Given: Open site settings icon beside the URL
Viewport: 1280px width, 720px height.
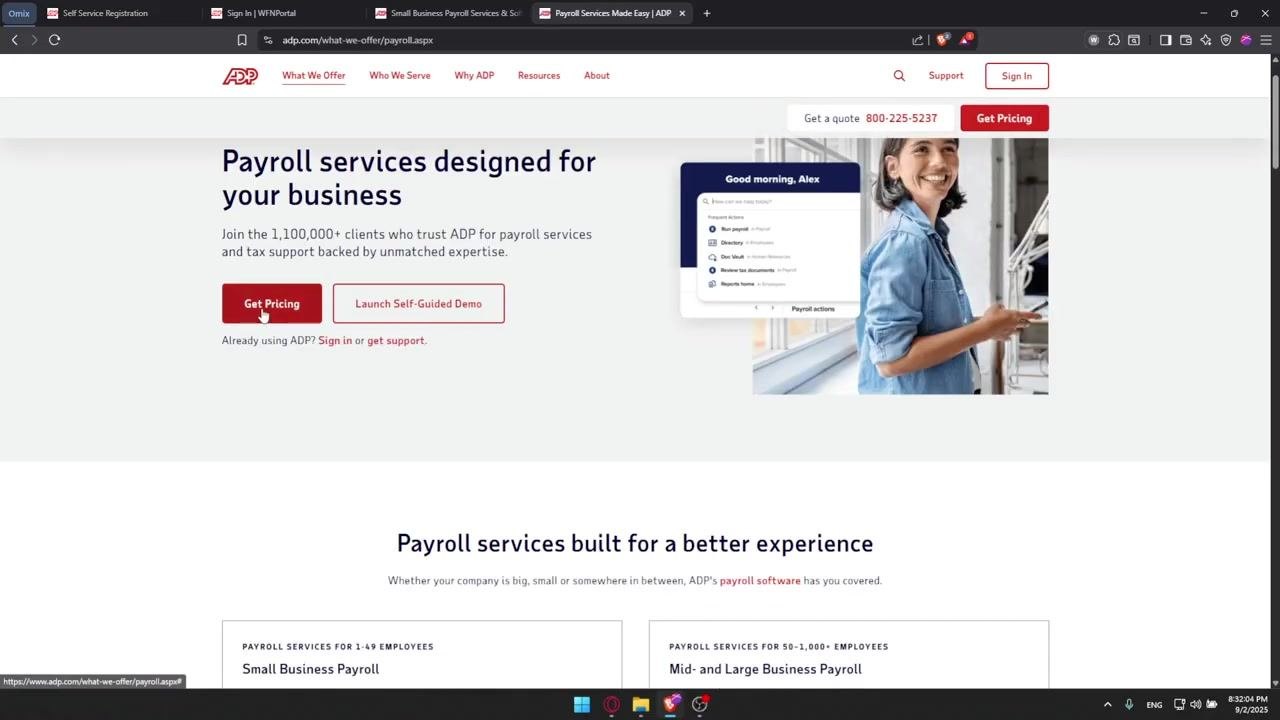Looking at the screenshot, I should point(268,40).
